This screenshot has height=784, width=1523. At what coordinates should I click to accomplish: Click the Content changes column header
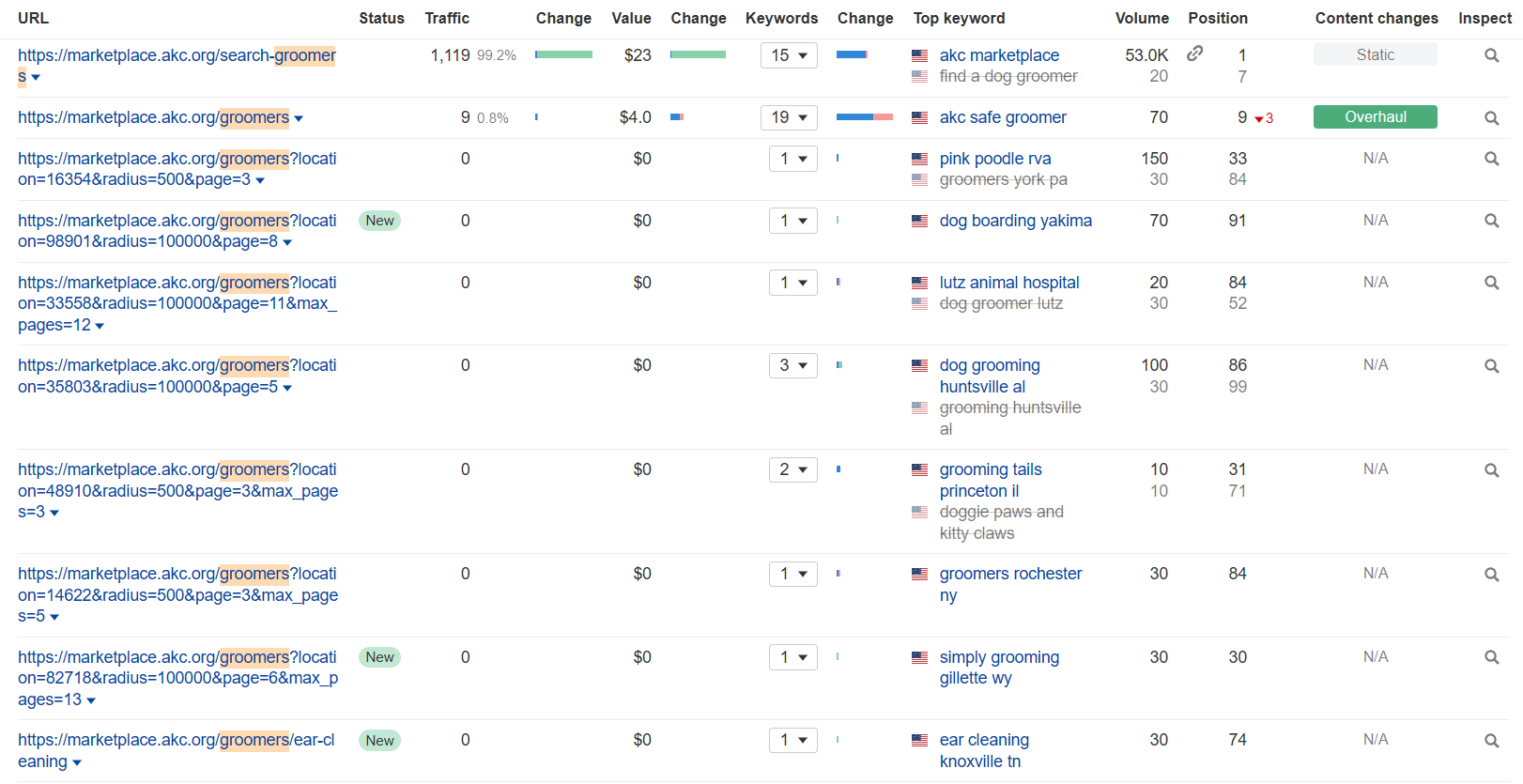click(x=1377, y=18)
